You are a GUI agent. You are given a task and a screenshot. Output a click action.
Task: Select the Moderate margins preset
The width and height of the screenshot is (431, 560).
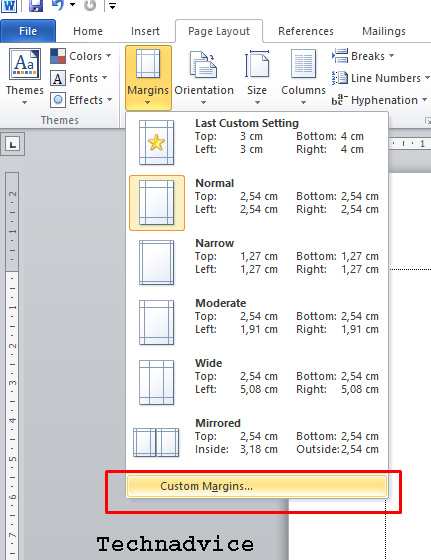pyautogui.click(x=257, y=322)
